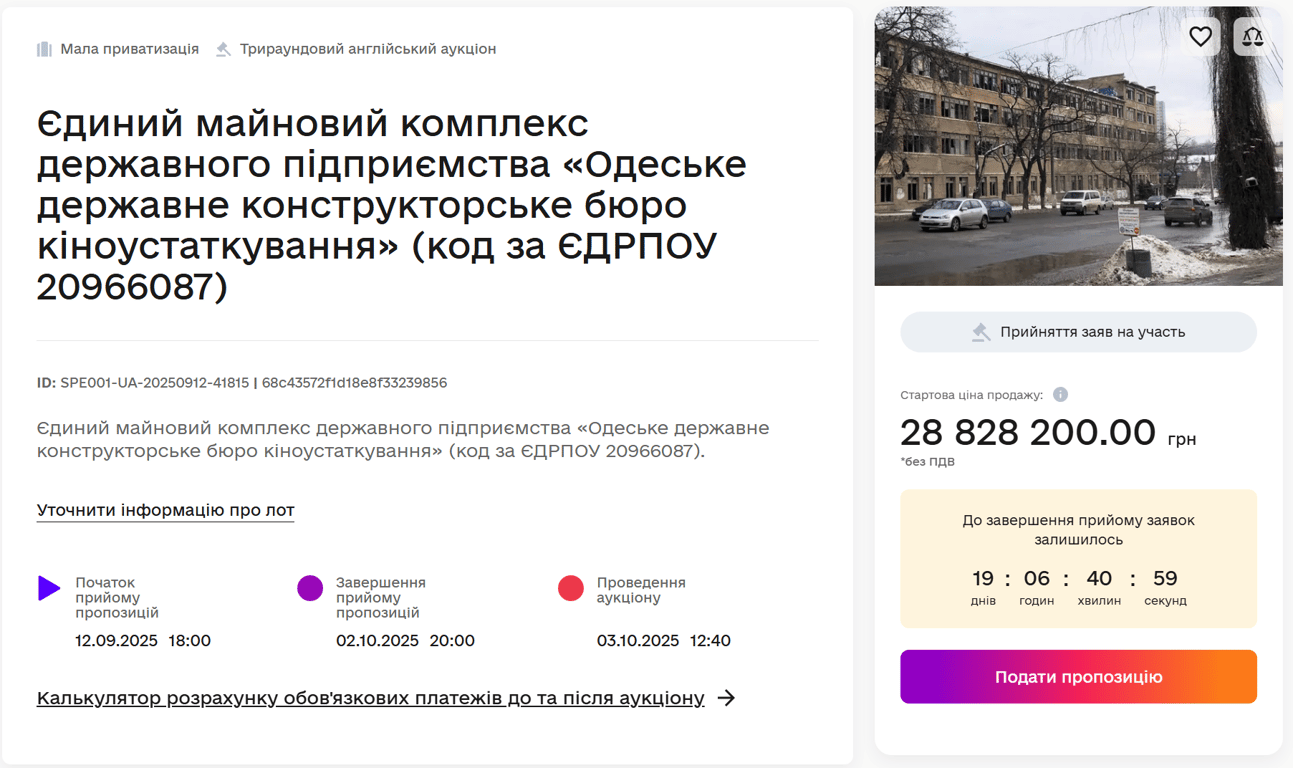1293x768 pixels.
Task: Click the purple play triangle marking proposal start
Action: [49, 589]
